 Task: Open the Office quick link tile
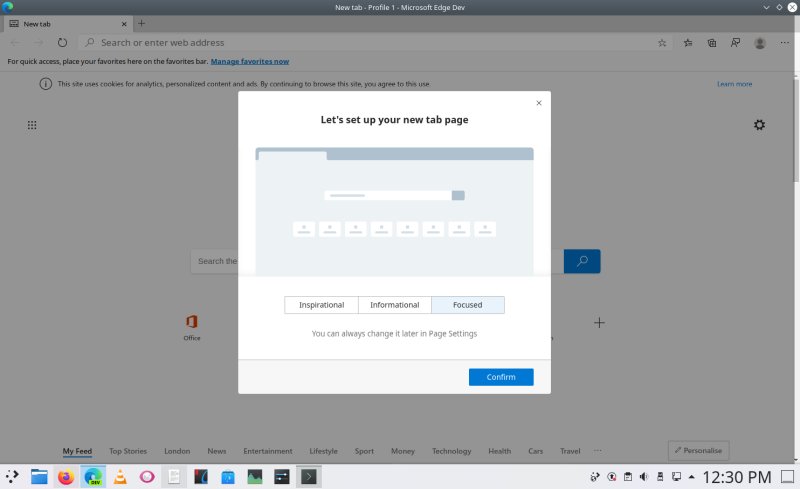point(192,327)
